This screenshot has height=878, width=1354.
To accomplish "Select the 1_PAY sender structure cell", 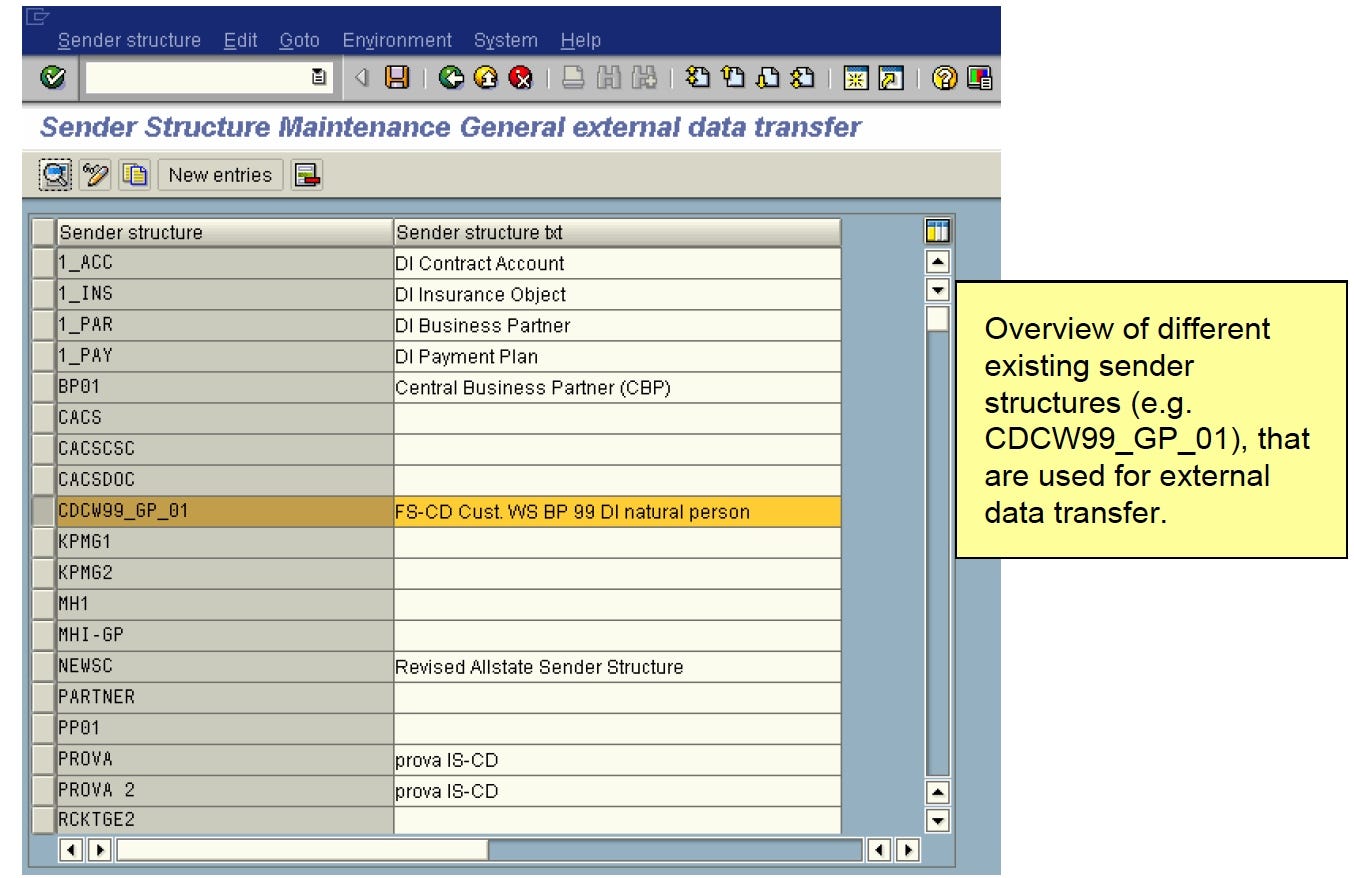I will point(224,357).
